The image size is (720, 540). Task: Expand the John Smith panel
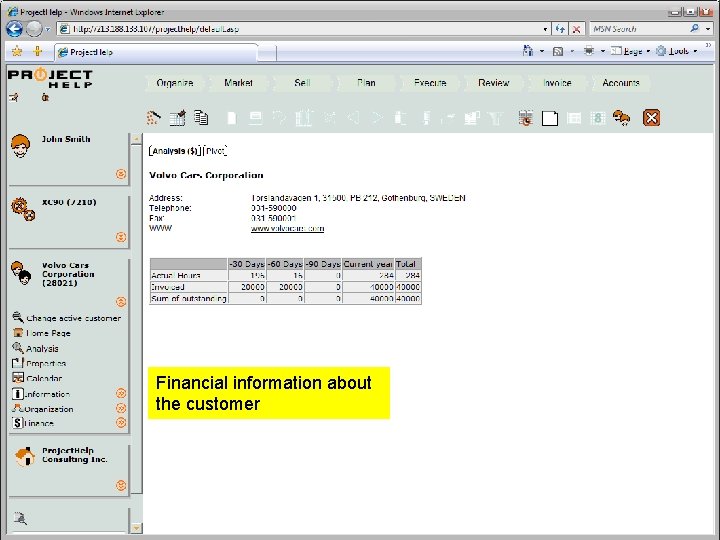click(x=121, y=174)
